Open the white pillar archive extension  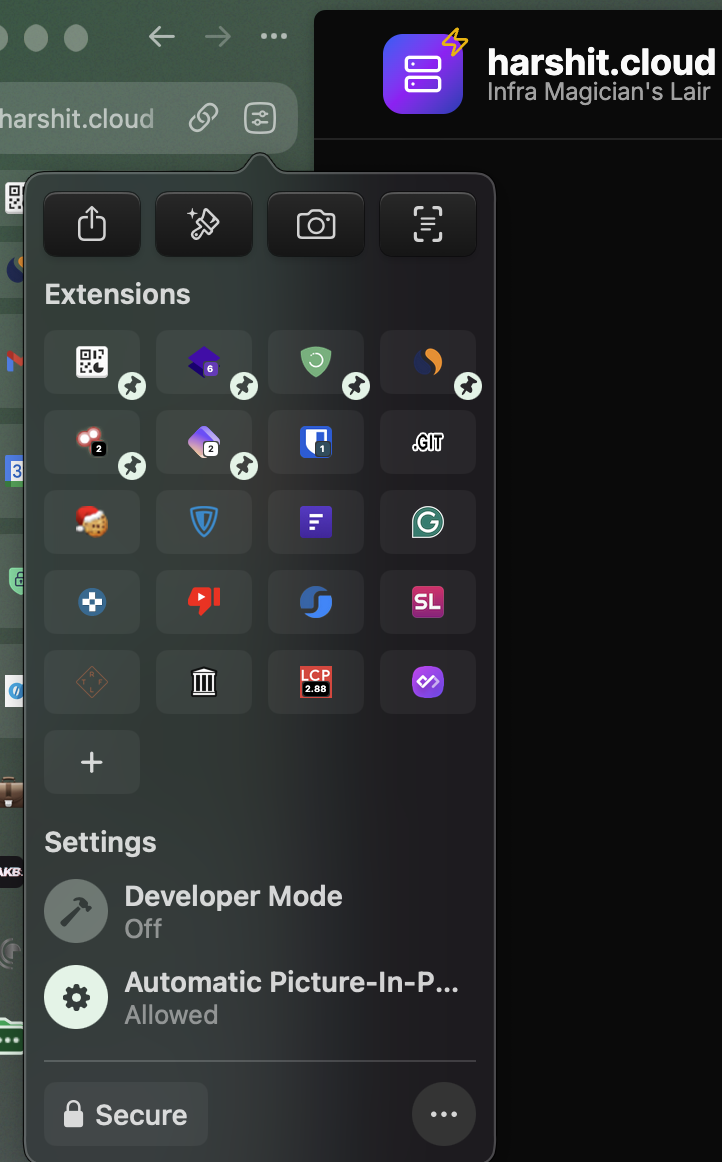tap(204, 682)
